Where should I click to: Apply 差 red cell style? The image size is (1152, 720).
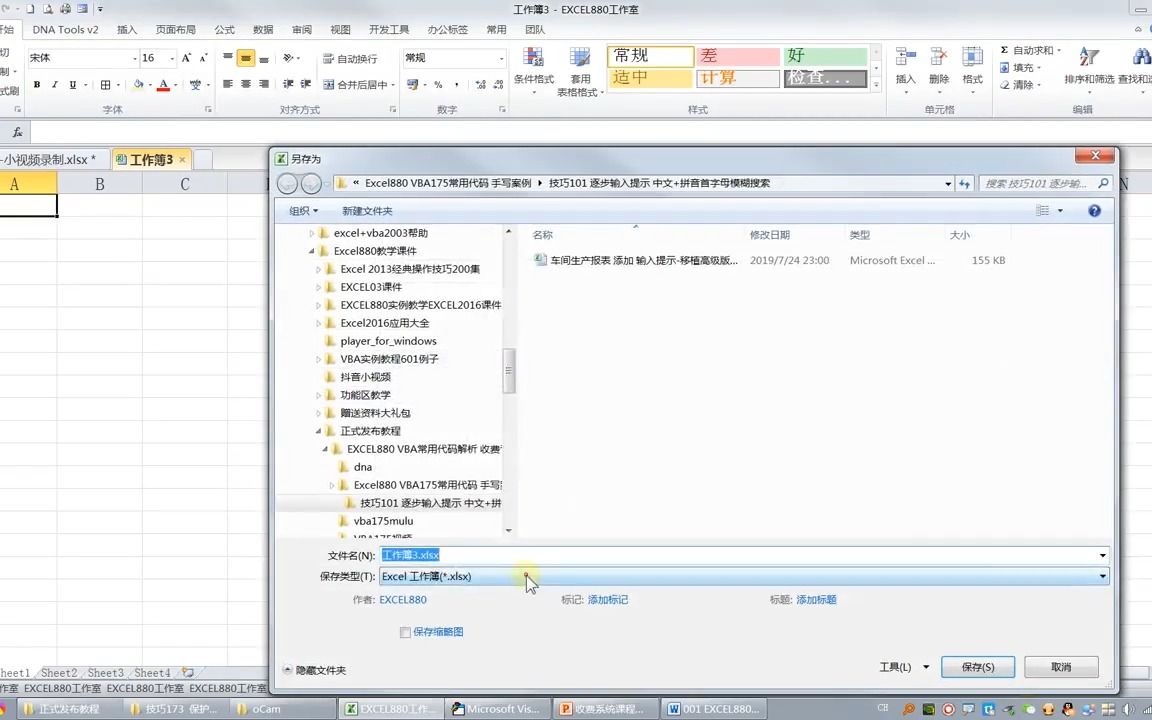pyautogui.click(x=737, y=56)
